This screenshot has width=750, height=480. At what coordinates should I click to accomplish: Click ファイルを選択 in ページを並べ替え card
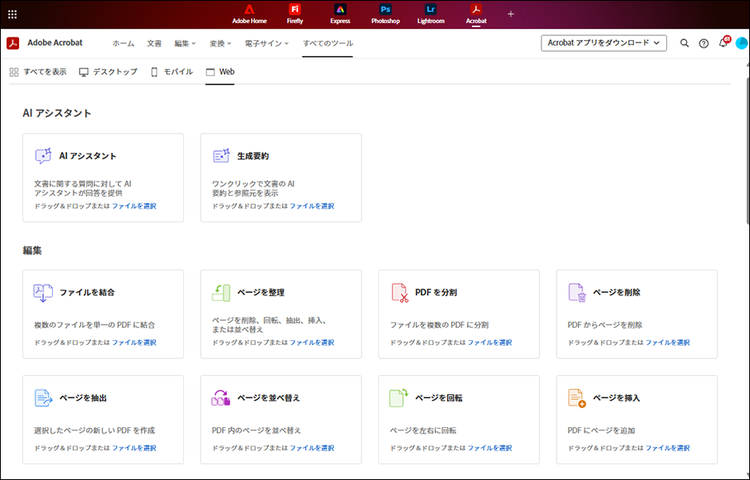point(312,448)
